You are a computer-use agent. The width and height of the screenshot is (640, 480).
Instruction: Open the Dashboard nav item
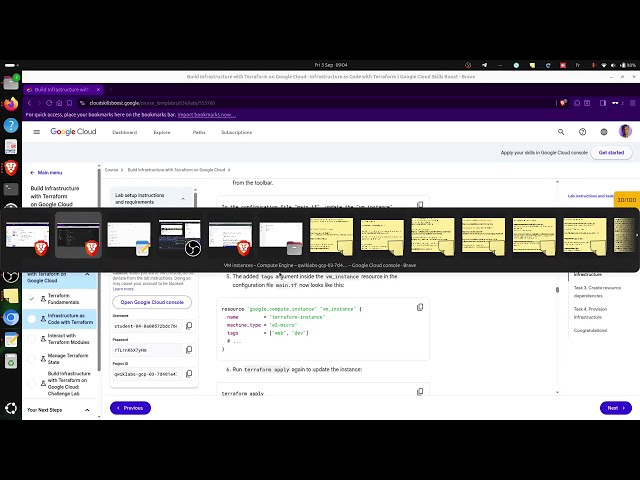(124, 132)
